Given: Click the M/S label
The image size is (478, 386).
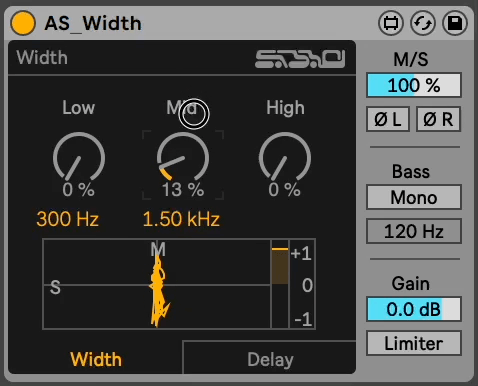Looking at the screenshot, I should tap(411, 59).
